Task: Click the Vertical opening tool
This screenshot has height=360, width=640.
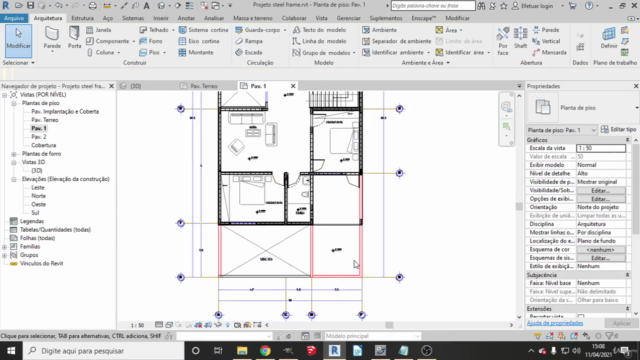Action: pos(546,41)
